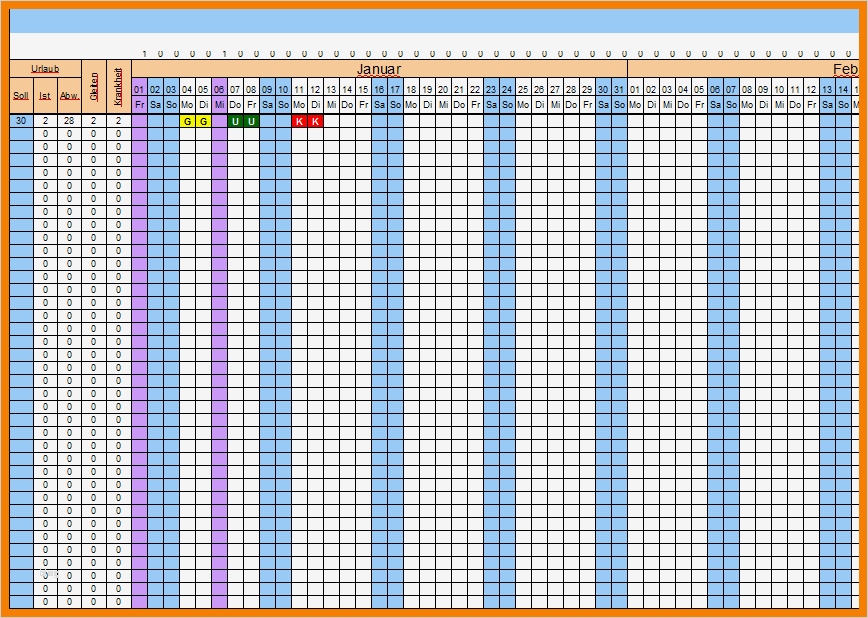
Task: Click the blue Sa weekend cell under January 02
Action: 155,120
